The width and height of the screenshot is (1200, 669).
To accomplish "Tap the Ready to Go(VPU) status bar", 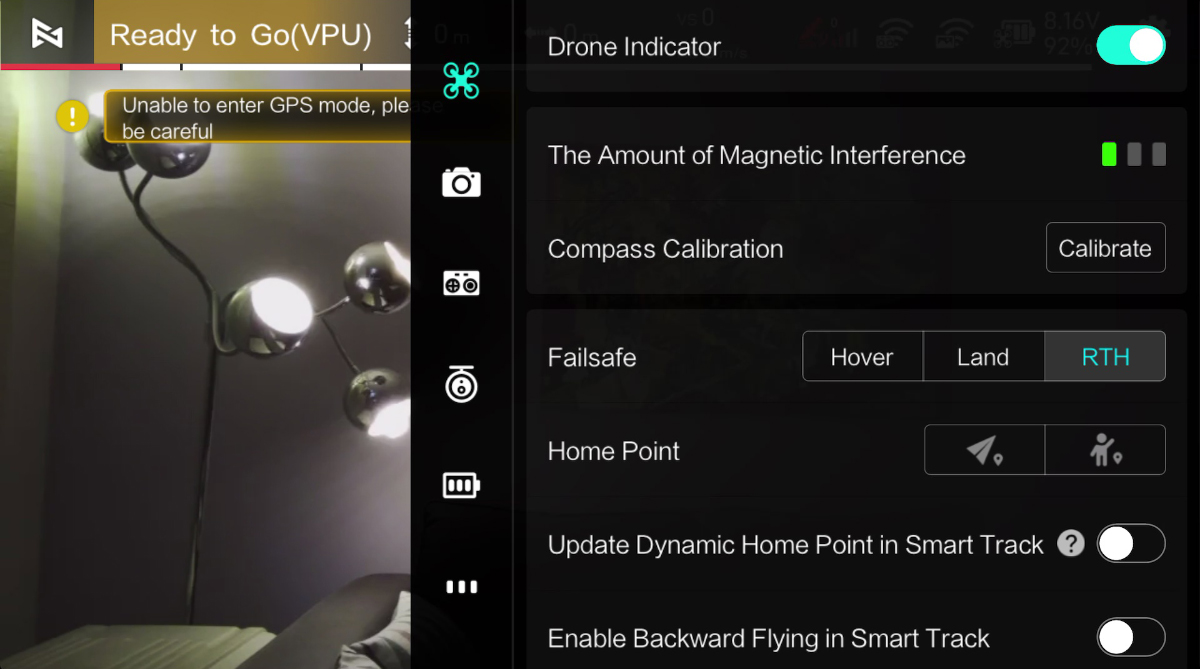I will tap(241, 35).
